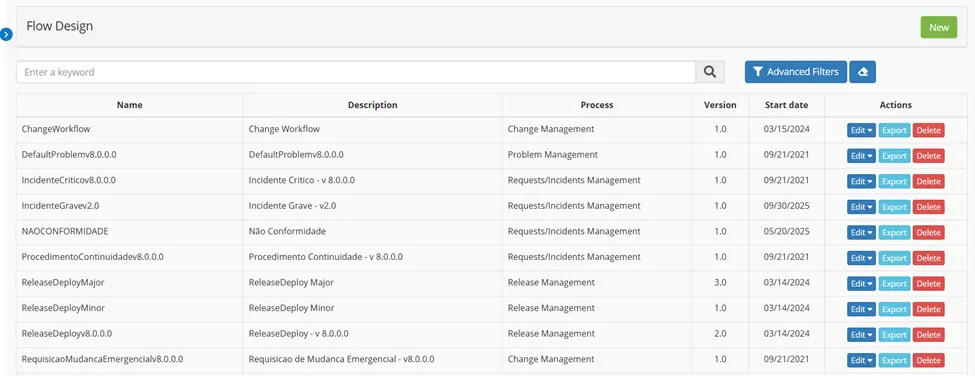Export the NAOCONFORMIDADE flow
975x376 pixels.
895,232
